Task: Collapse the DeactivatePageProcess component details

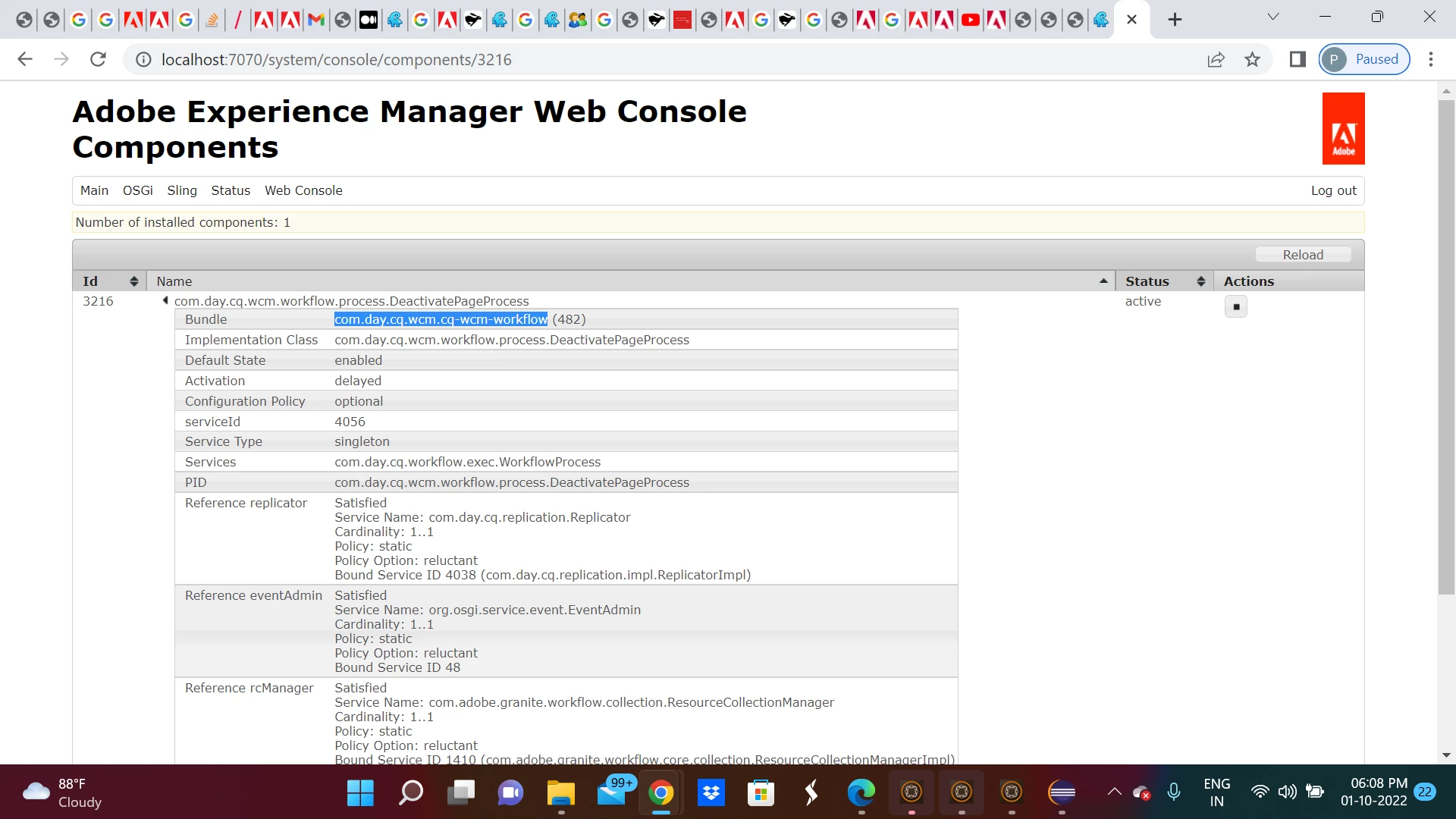Action: (x=165, y=301)
